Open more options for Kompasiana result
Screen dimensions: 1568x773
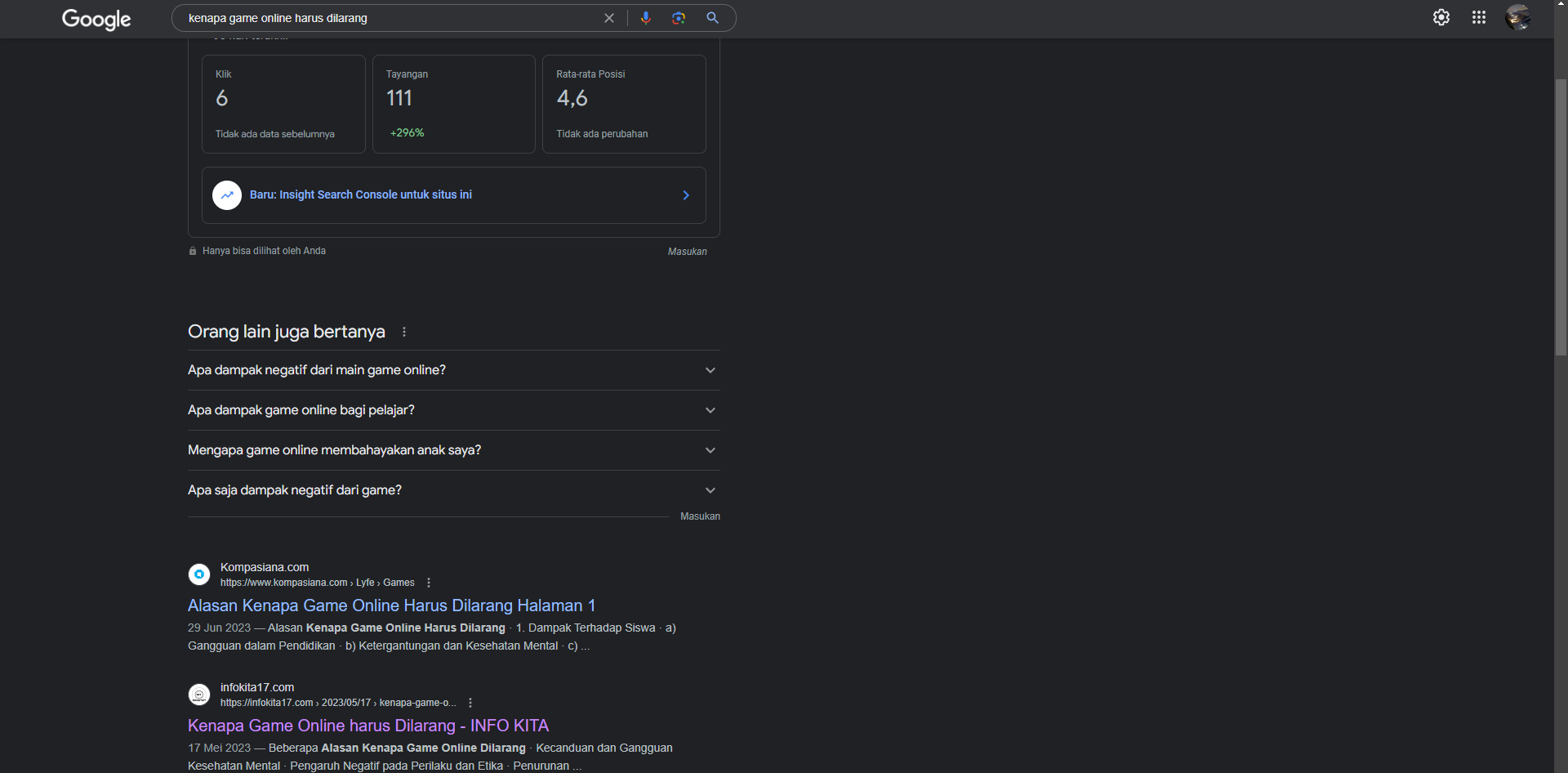pos(429,583)
